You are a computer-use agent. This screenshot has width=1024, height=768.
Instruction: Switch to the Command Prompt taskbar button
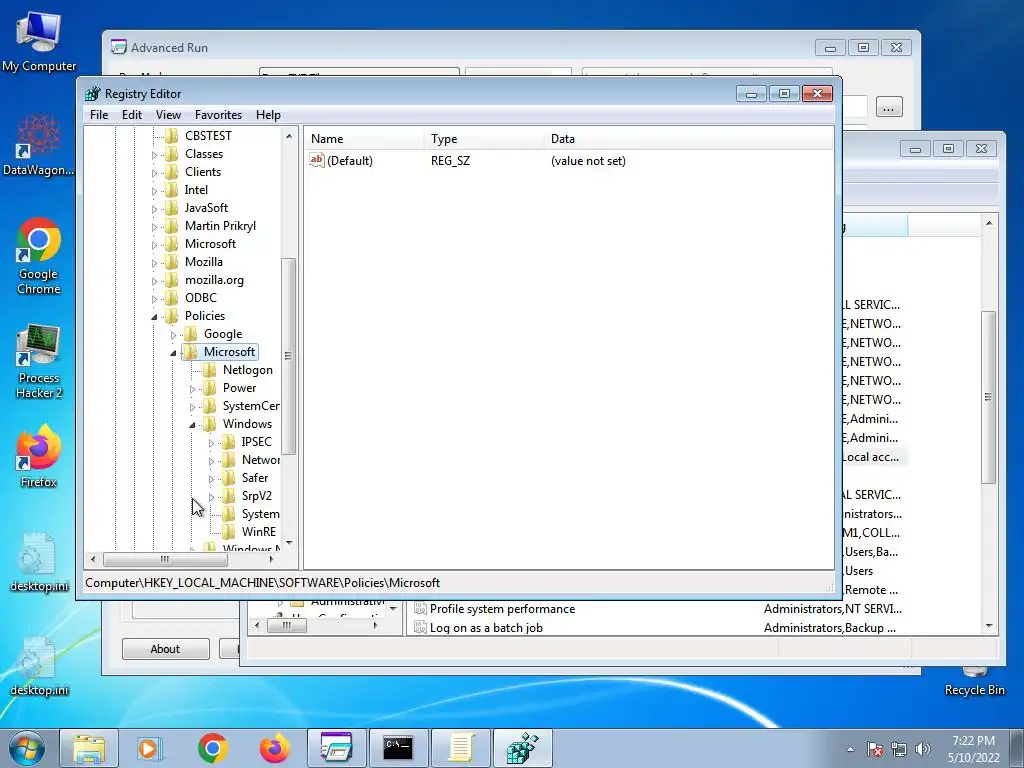(398, 748)
